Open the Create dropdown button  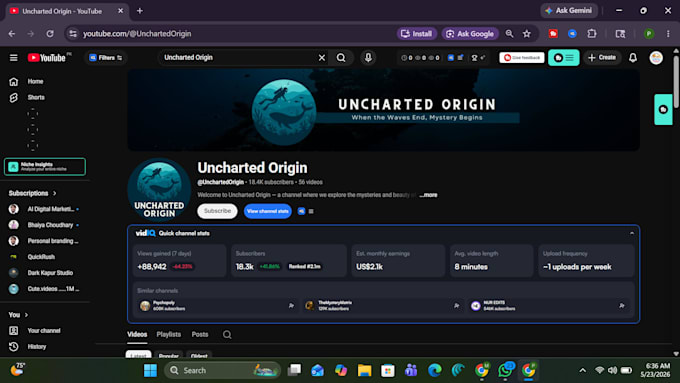[x=602, y=58]
